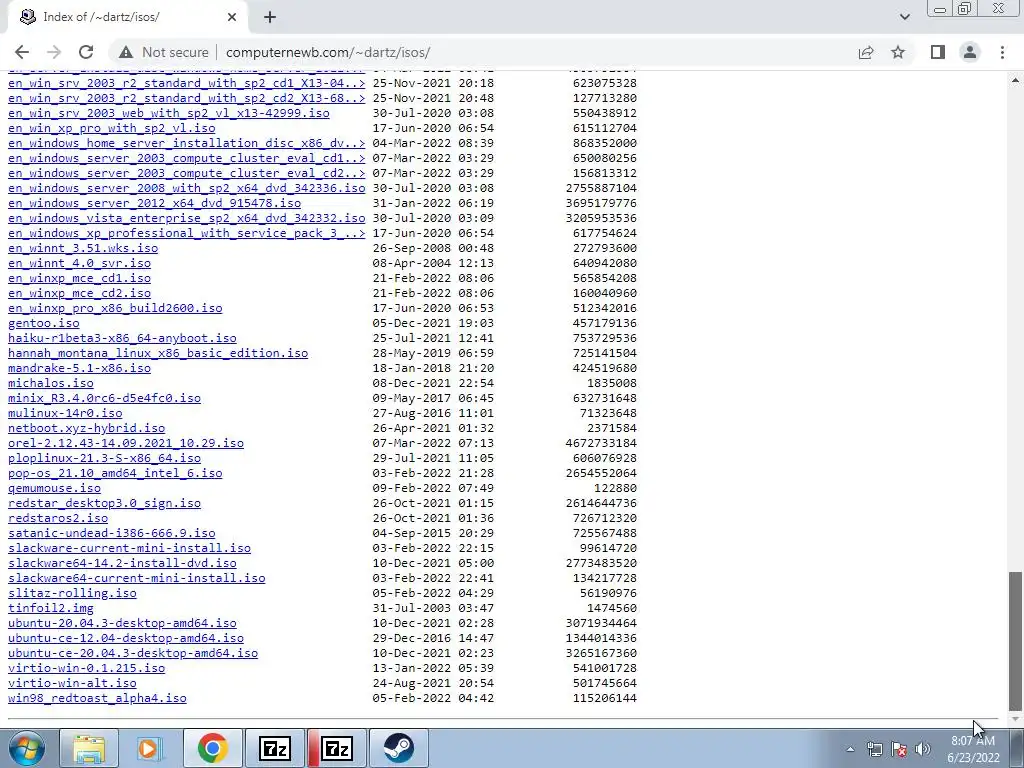The width and height of the screenshot is (1024, 768).
Task: Open a new browser tab
Action: [x=270, y=17]
